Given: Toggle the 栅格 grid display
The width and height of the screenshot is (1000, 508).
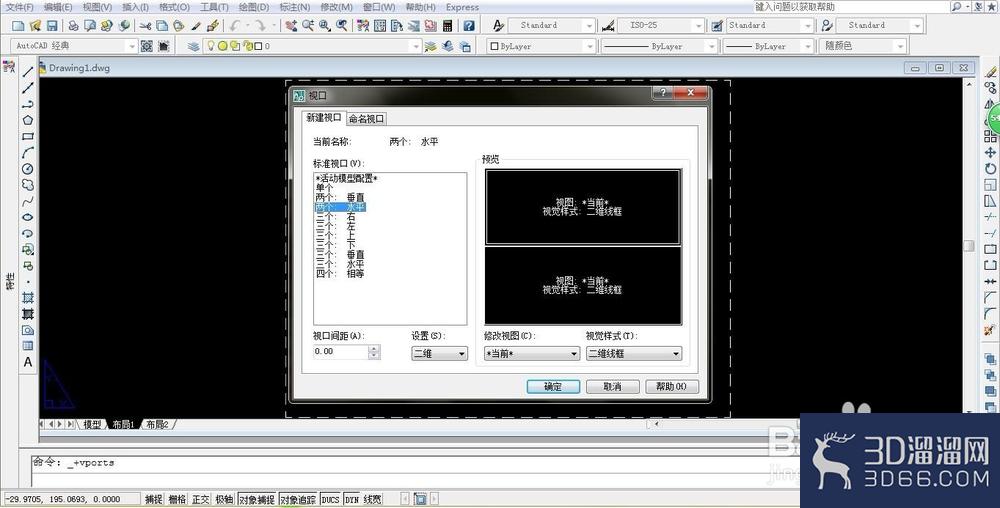Looking at the screenshot, I should [177, 500].
